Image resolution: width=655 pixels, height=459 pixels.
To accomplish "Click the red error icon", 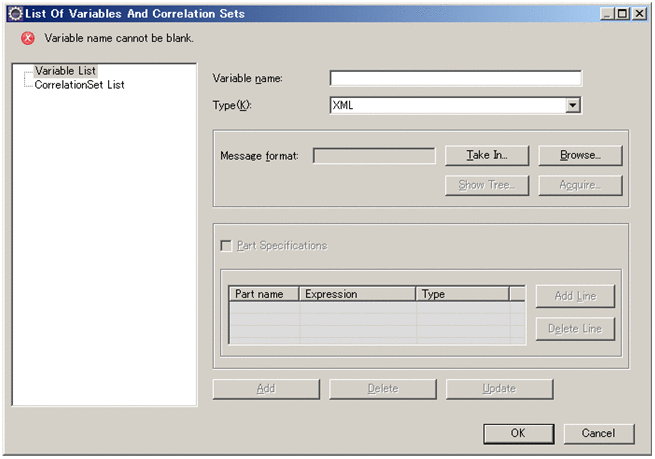I will [x=27, y=39].
